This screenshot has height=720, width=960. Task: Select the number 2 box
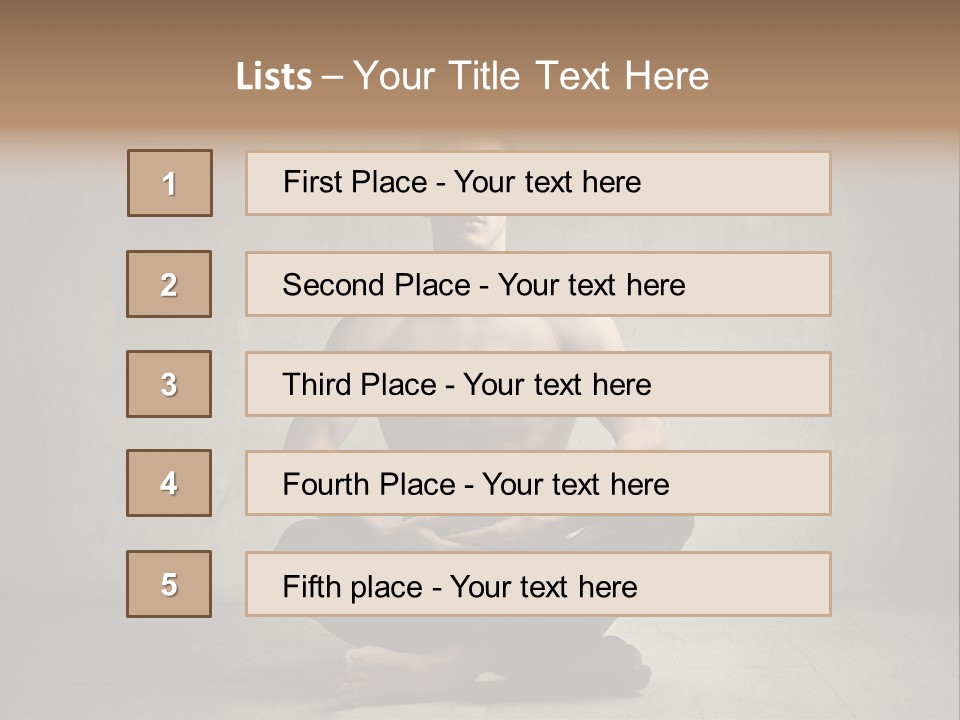tap(169, 284)
